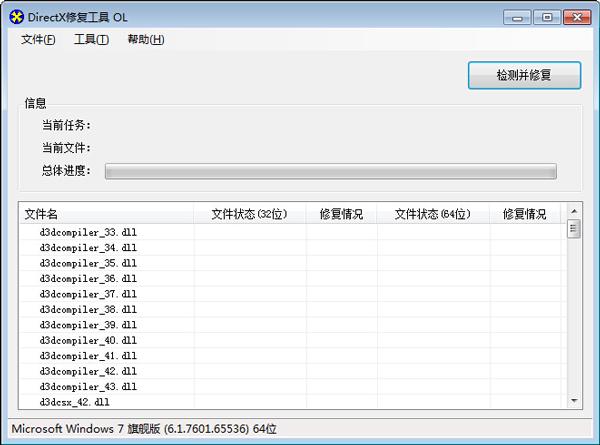Sort by 文件状态(64位) column header
Screen dimensions: 600x445
[x=433, y=214]
